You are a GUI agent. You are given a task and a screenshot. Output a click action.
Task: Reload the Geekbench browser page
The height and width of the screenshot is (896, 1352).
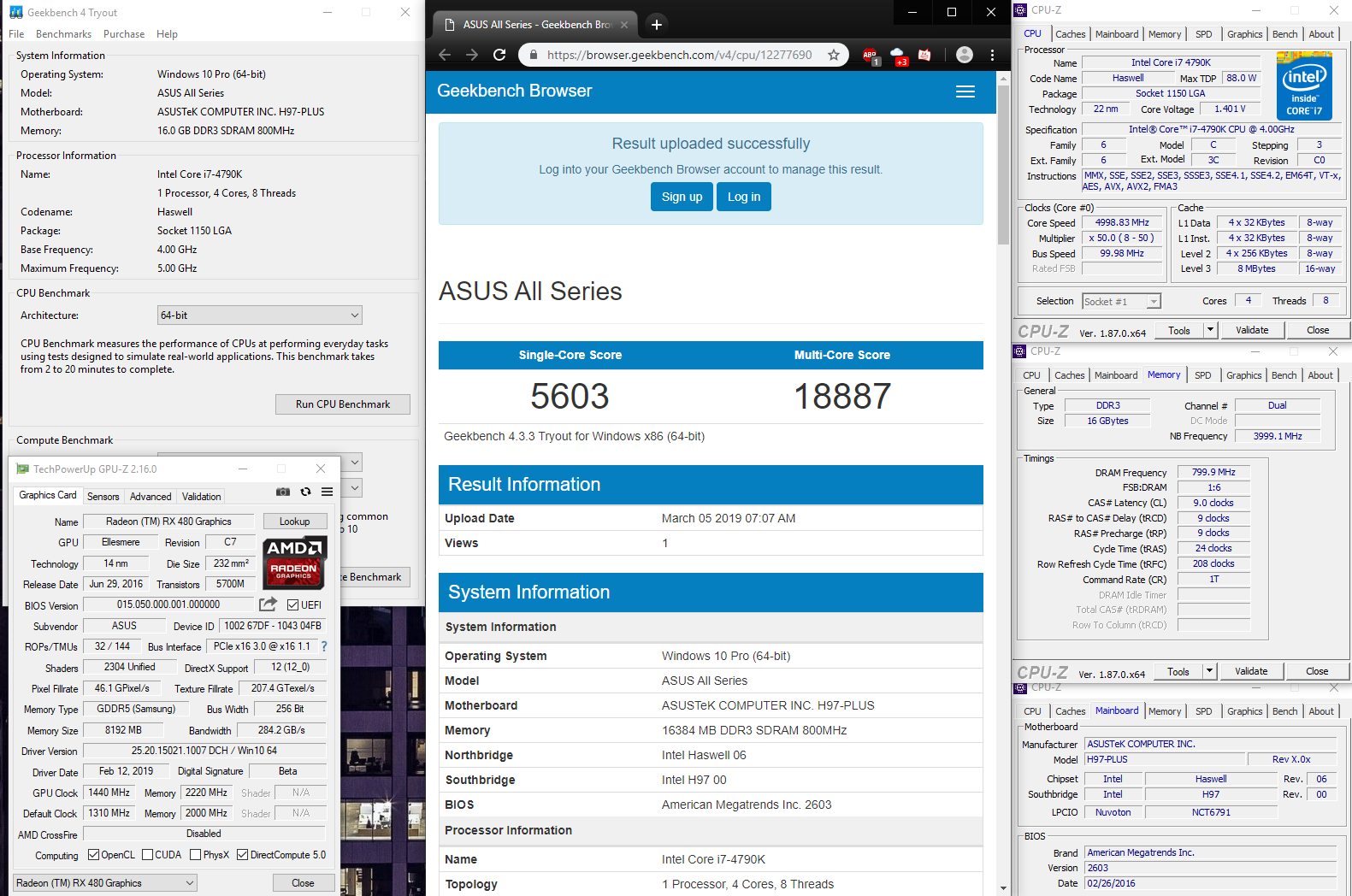[499, 55]
